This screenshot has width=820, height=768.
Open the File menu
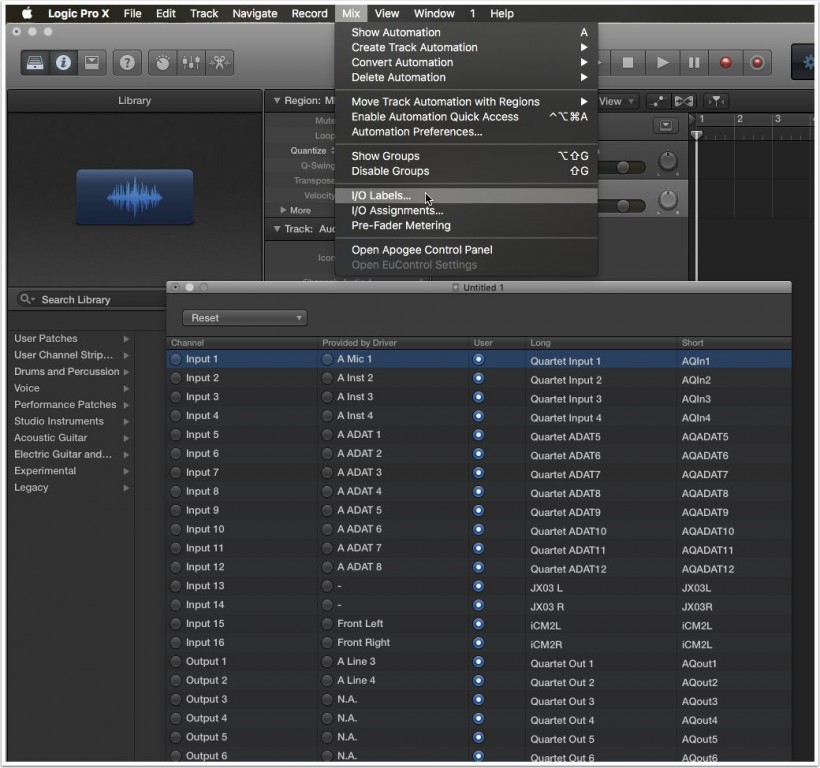pyautogui.click(x=132, y=13)
